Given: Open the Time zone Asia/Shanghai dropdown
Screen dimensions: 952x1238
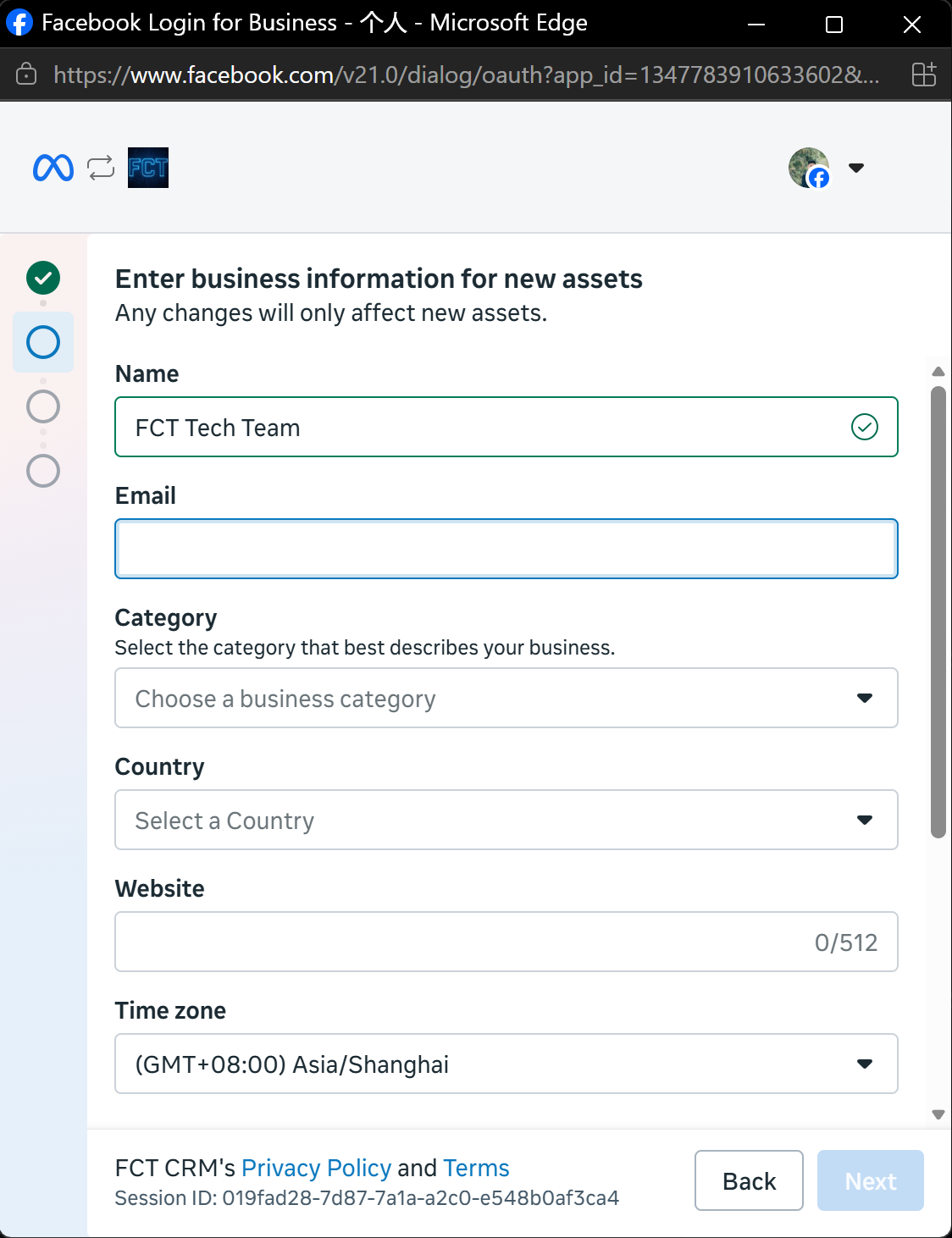Looking at the screenshot, I should tap(506, 1064).
